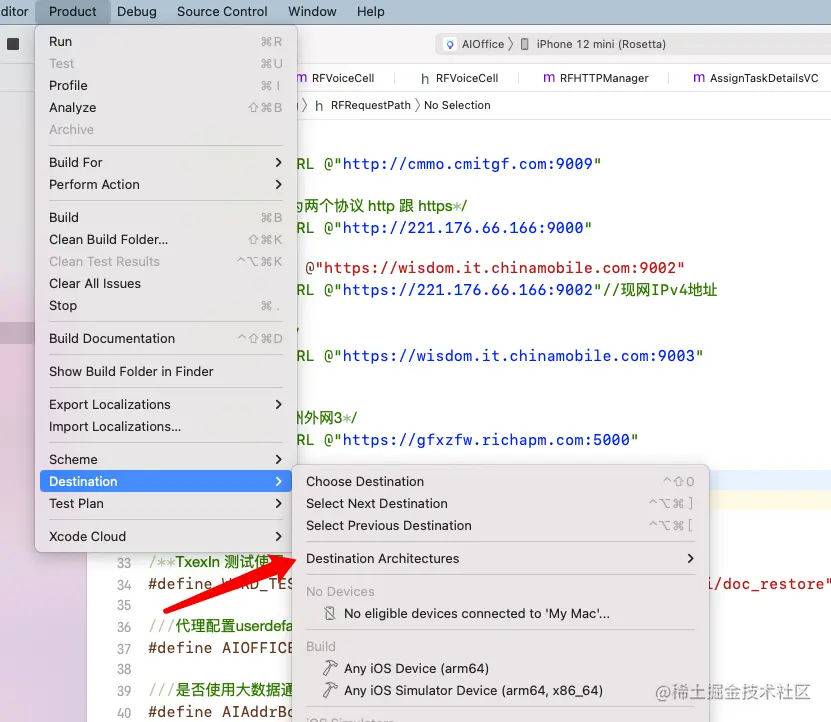
Task: Click line number 34 in the gutter
Action: click(x=124, y=585)
